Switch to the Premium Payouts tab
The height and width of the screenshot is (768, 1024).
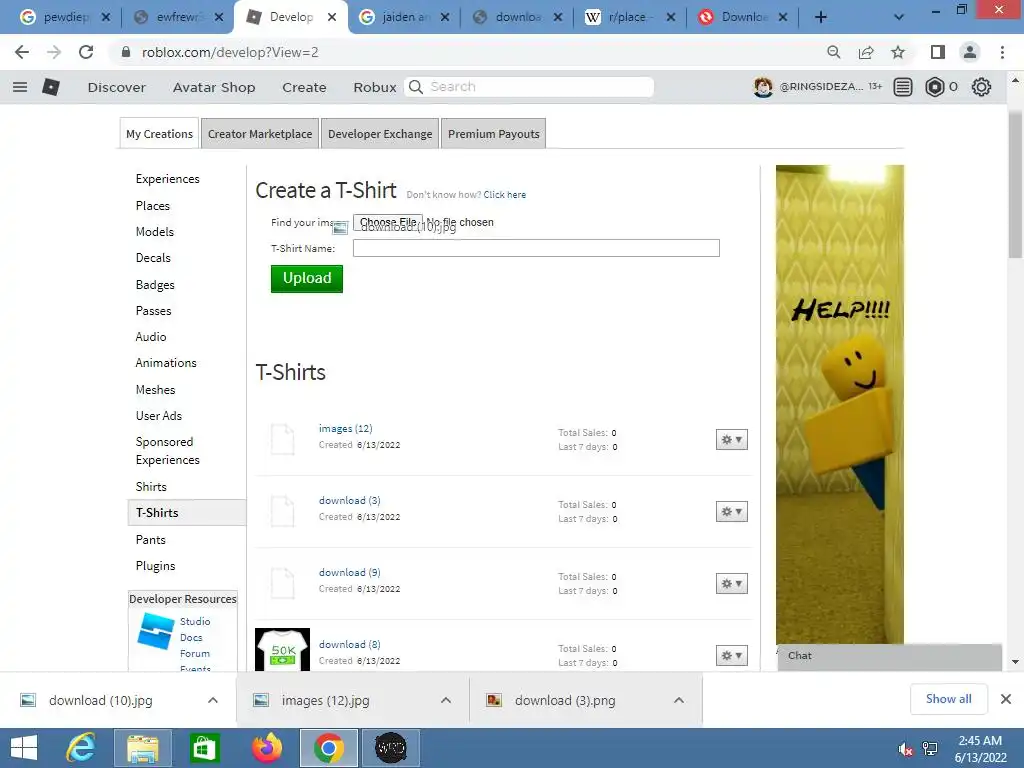point(494,134)
